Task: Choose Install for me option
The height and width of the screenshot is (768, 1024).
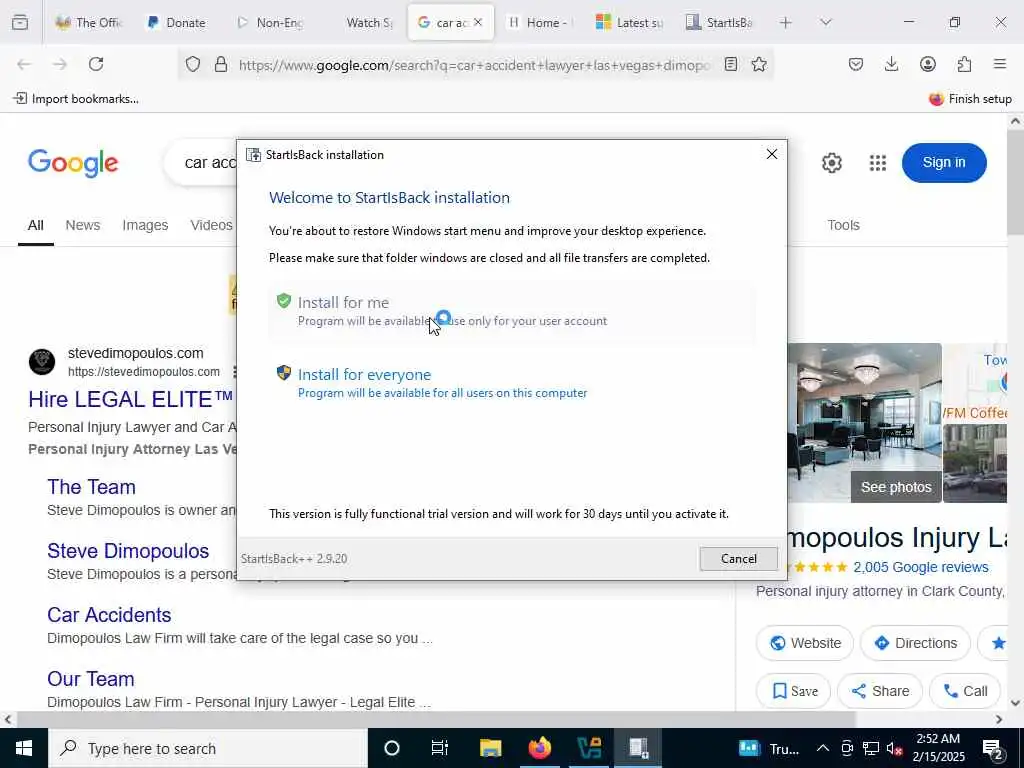Action: (x=512, y=312)
